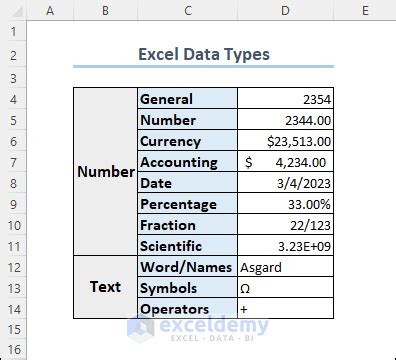Click the 'Operators' label cell

[188, 308]
